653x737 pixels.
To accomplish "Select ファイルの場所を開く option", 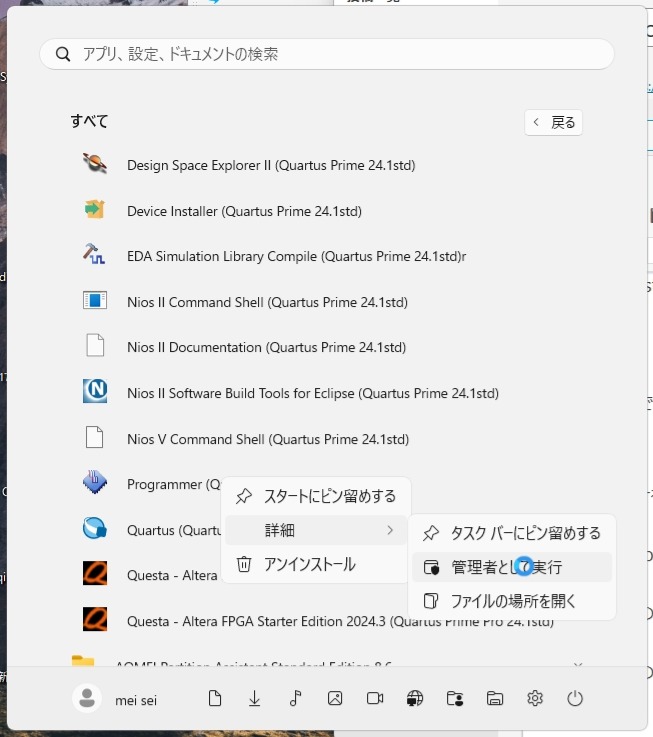I will click(x=511, y=601).
